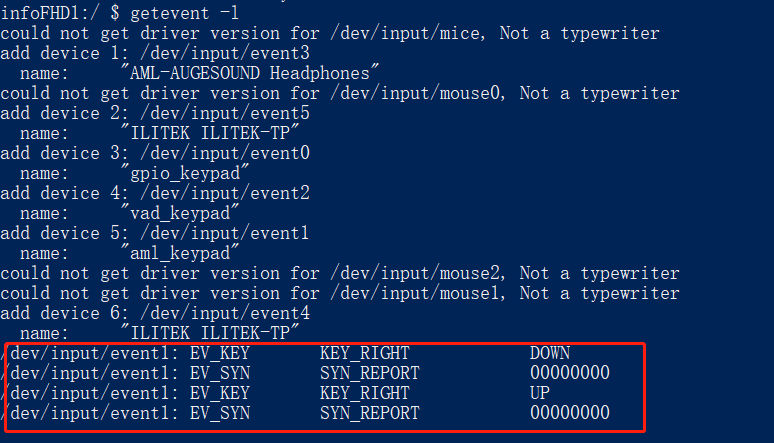
Task: Click the 'getevent -l' command text
Action: [x=185, y=13]
